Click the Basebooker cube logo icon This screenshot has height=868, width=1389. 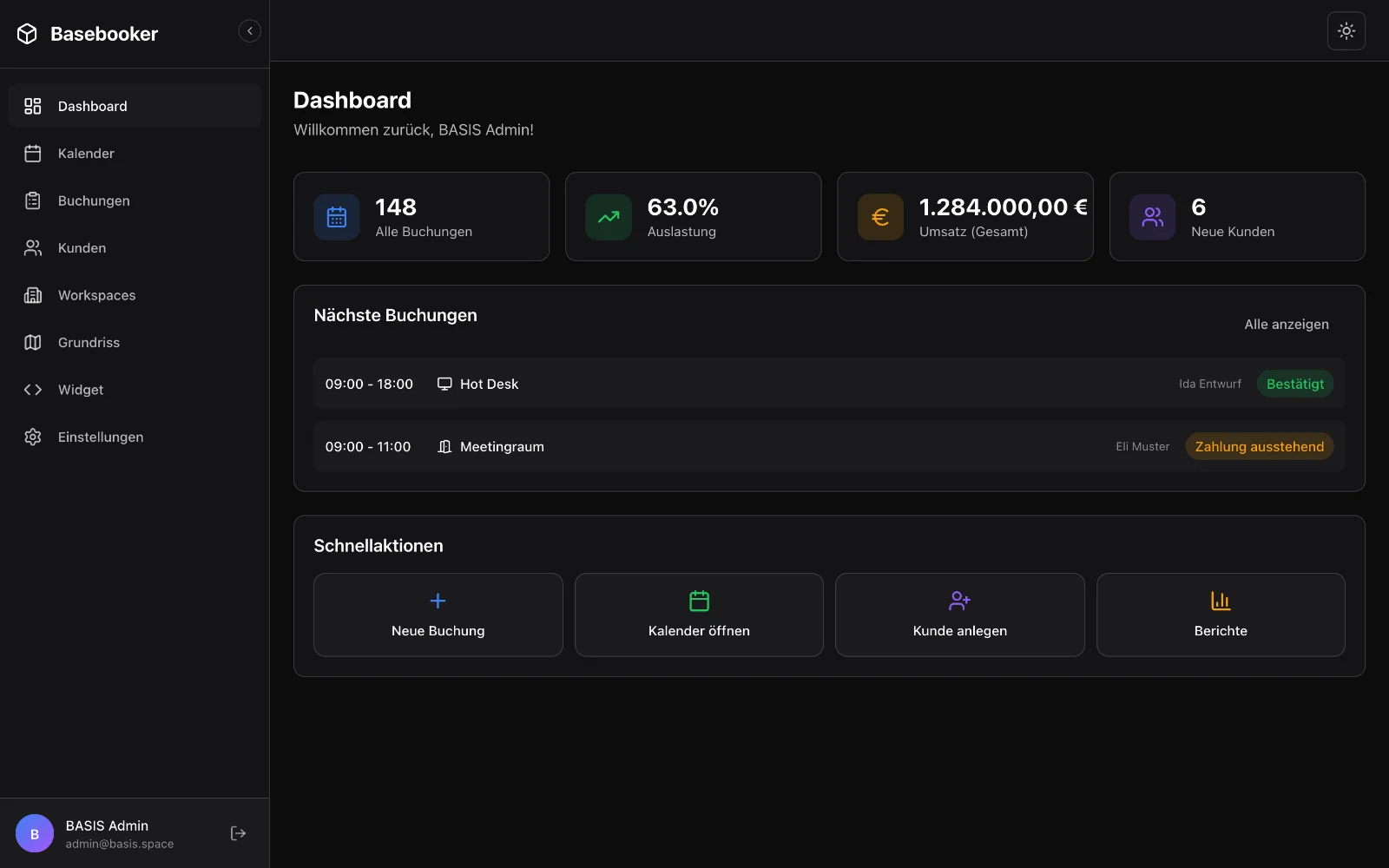coord(27,34)
